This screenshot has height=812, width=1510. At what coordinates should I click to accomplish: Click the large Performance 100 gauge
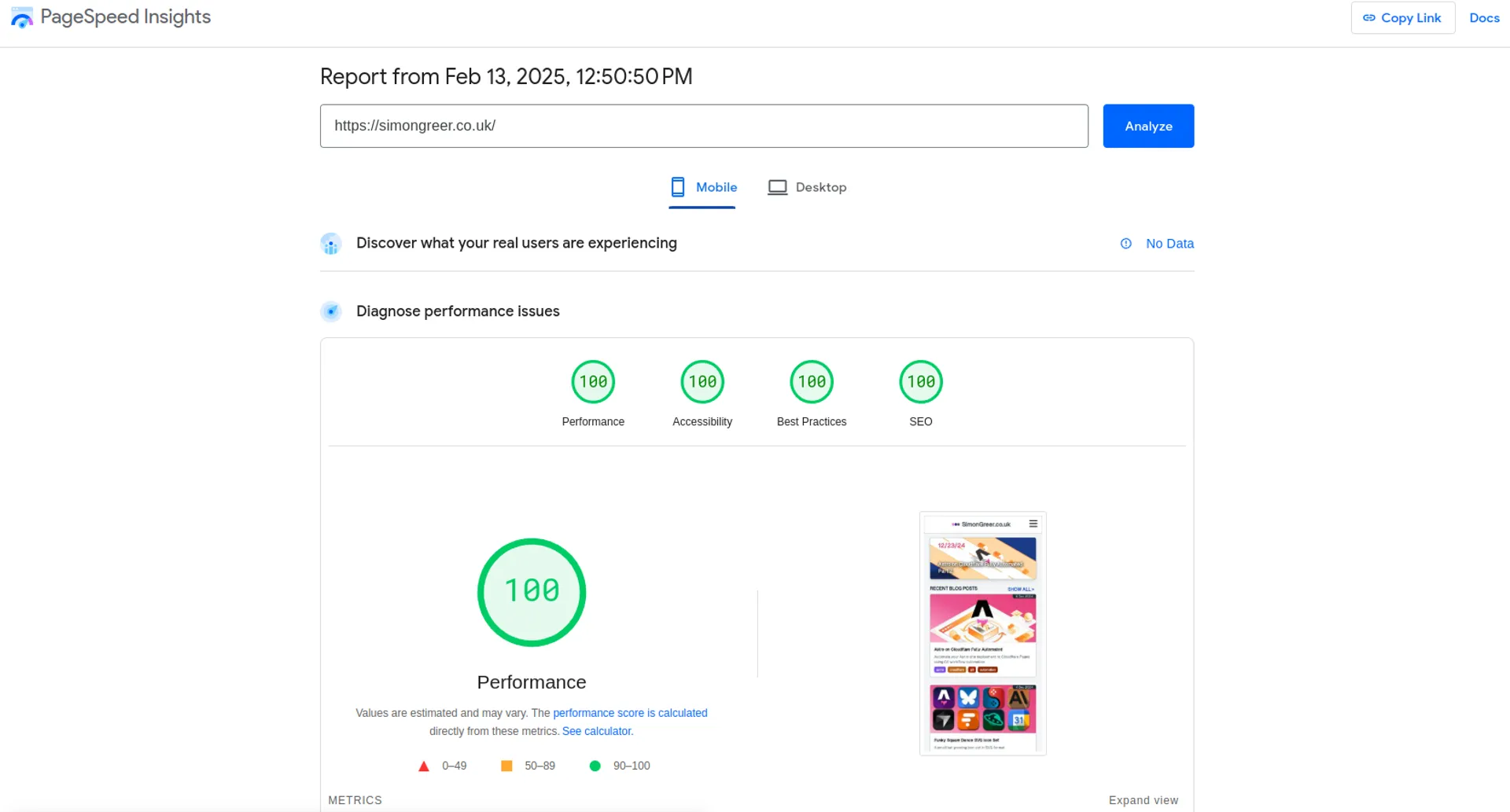[532, 592]
